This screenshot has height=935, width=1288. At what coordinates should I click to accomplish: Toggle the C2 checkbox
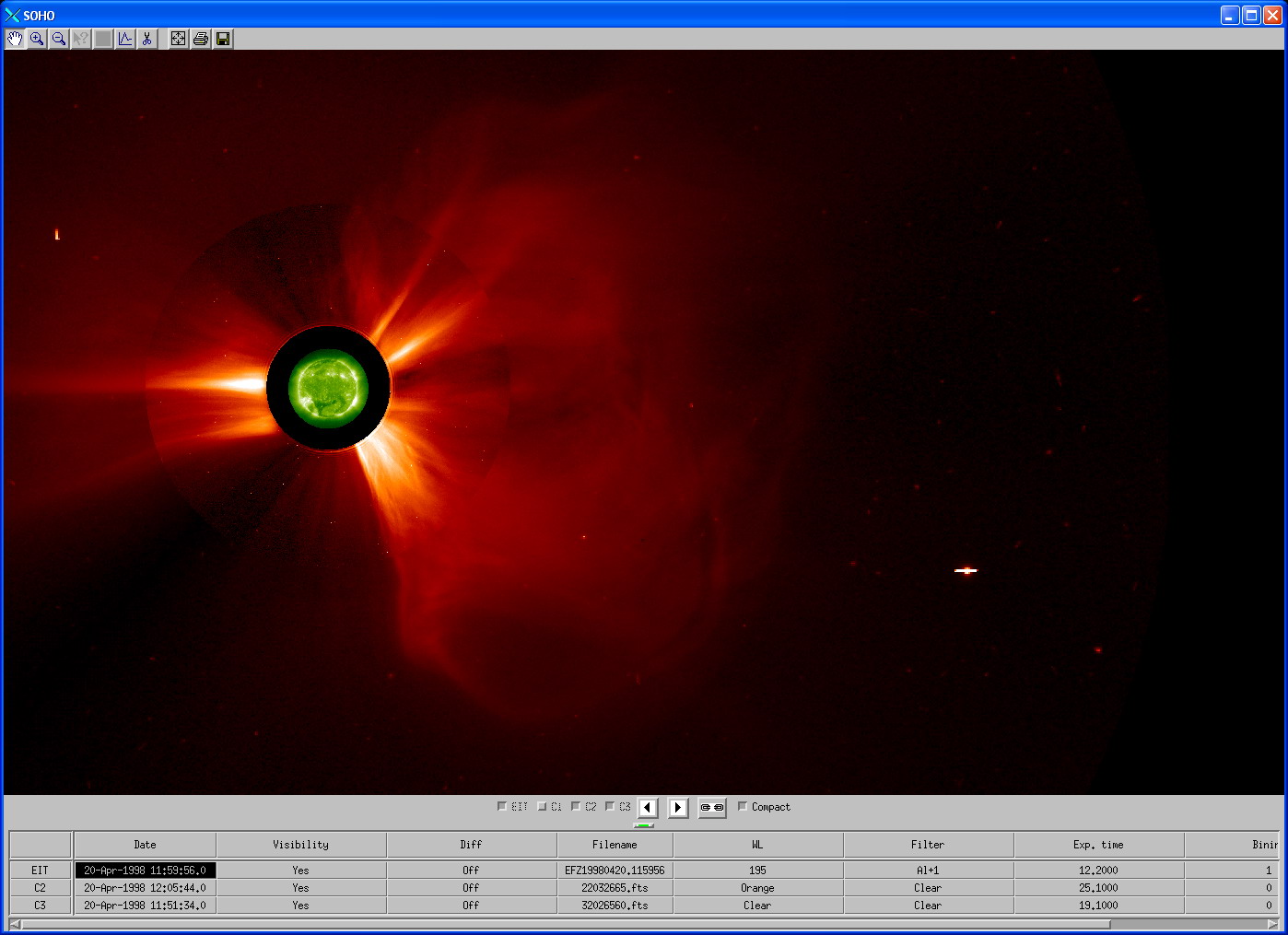coord(576,807)
